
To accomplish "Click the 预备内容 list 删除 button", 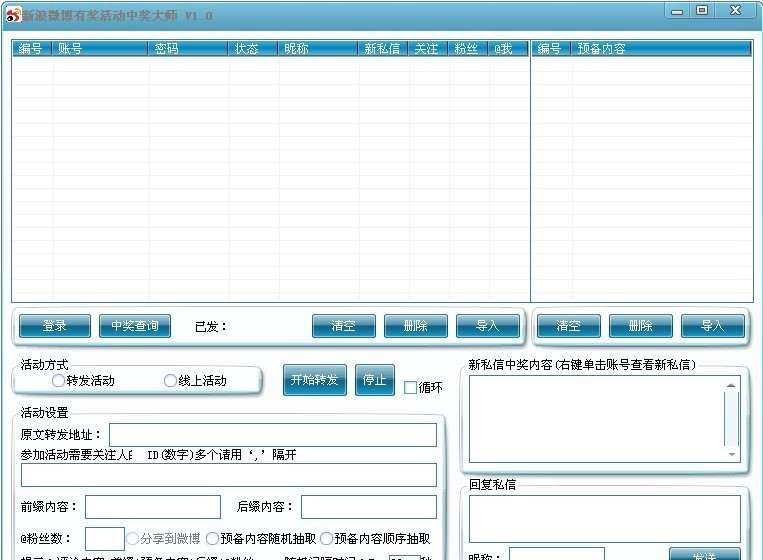I will point(641,325).
